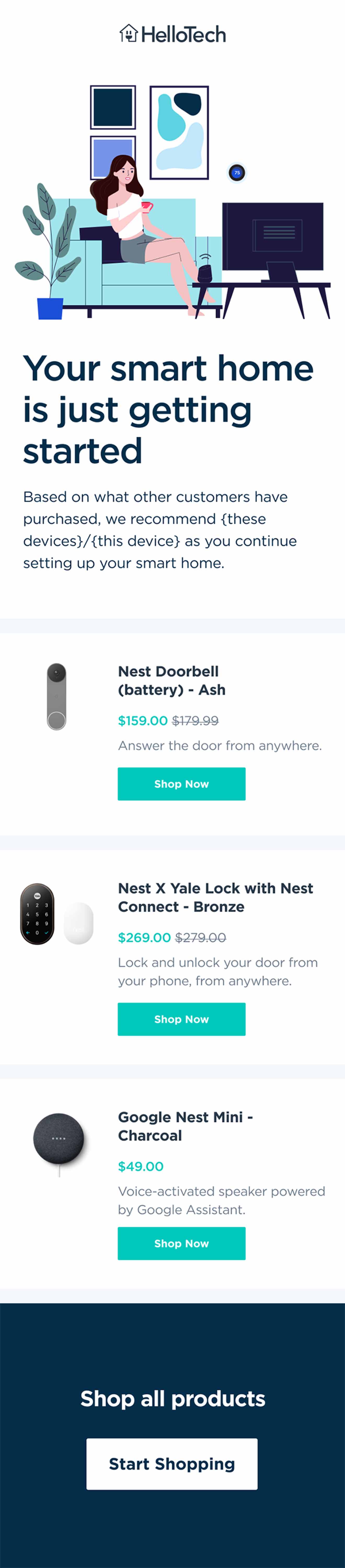The image size is (345, 1568).
Task: Shop Now for the Nest Doorbell
Action: pos(181,784)
